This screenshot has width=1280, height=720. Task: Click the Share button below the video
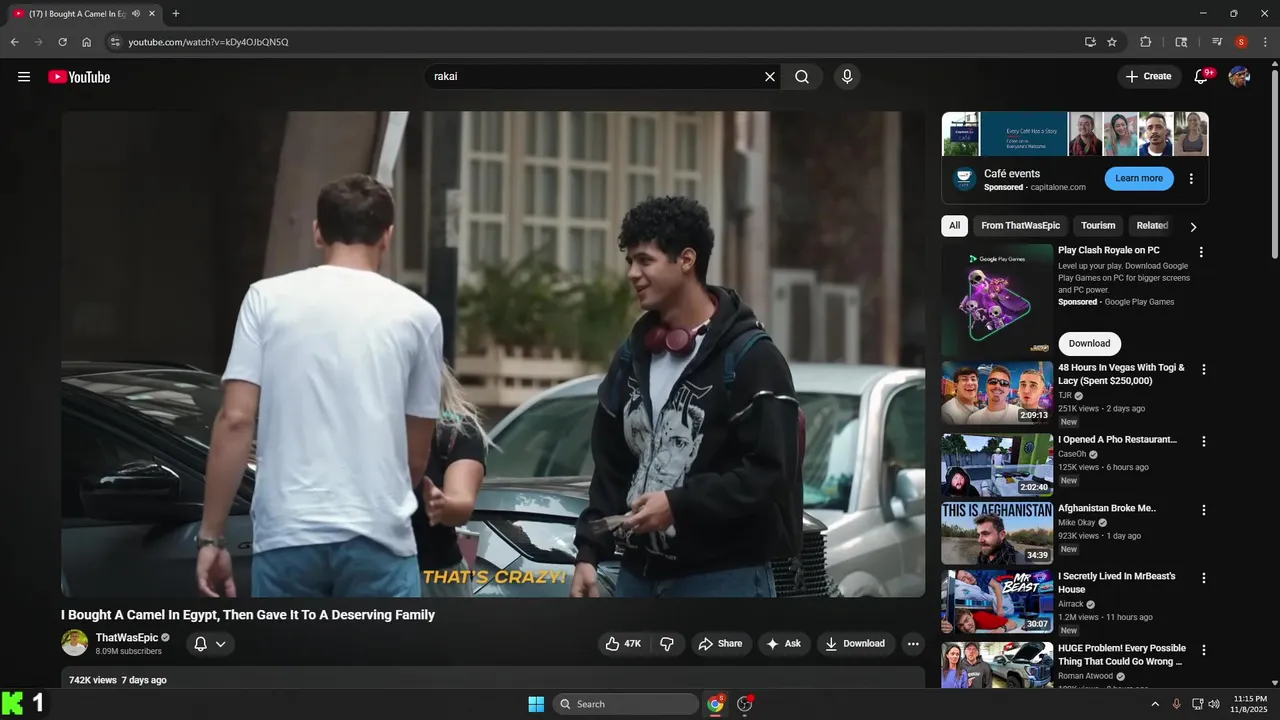point(720,644)
